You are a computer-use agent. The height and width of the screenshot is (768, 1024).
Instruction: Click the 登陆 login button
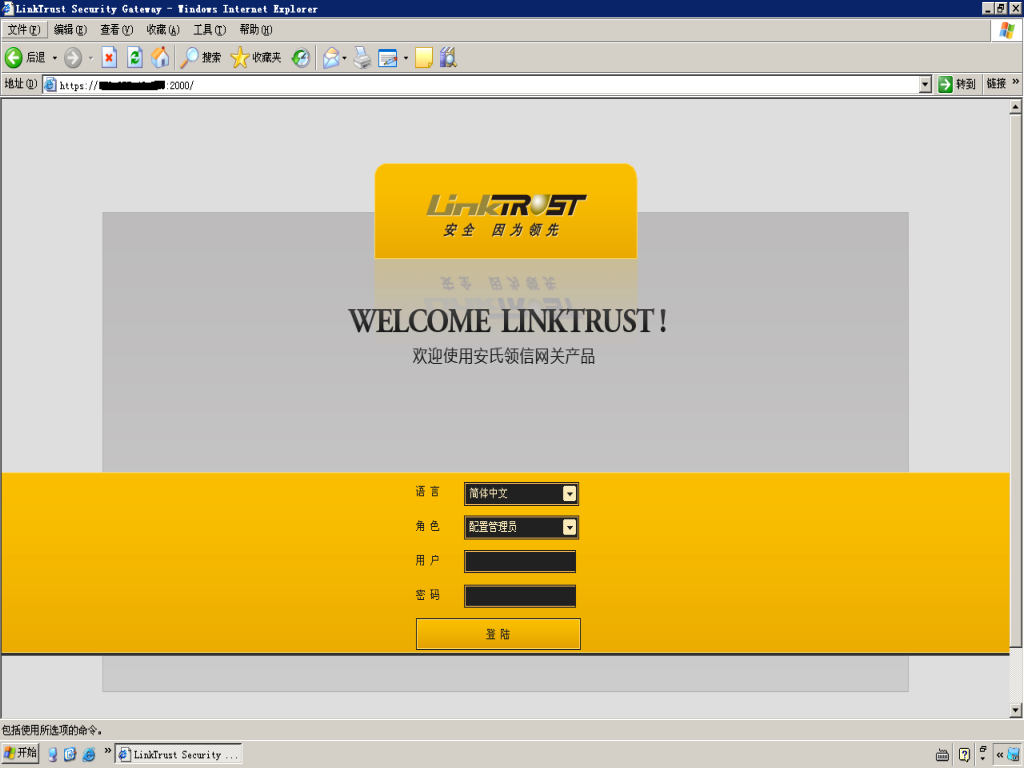(x=498, y=633)
